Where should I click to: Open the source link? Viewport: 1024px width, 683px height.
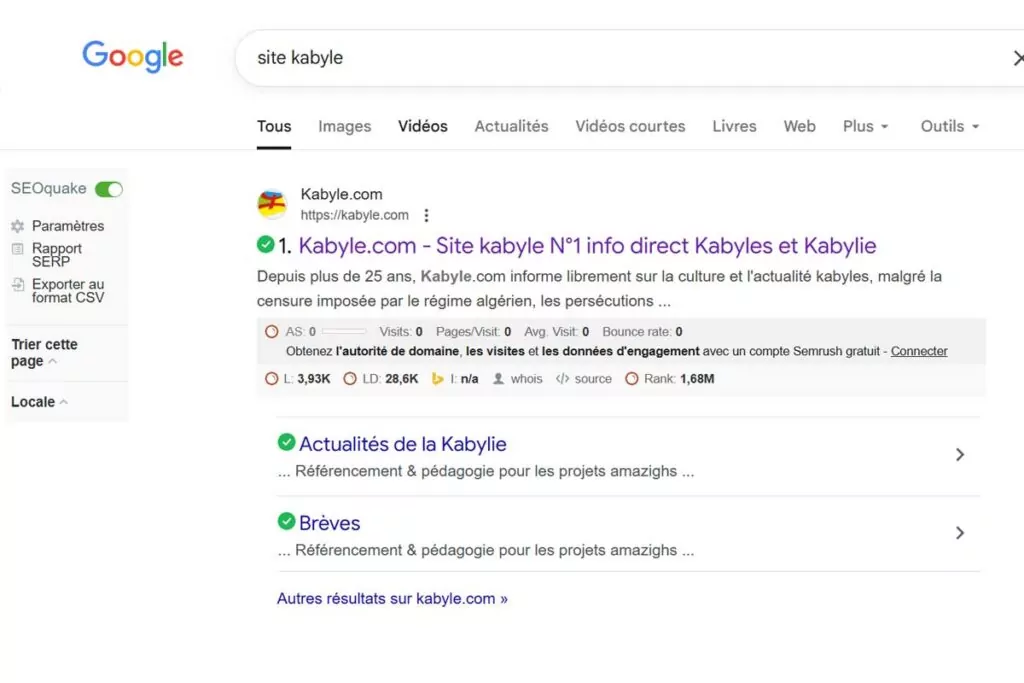click(593, 379)
